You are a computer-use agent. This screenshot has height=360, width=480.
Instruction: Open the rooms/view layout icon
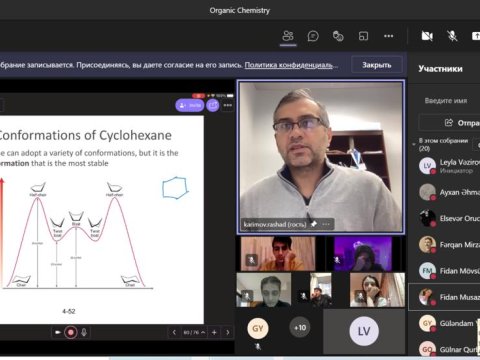pyautogui.click(x=363, y=36)
